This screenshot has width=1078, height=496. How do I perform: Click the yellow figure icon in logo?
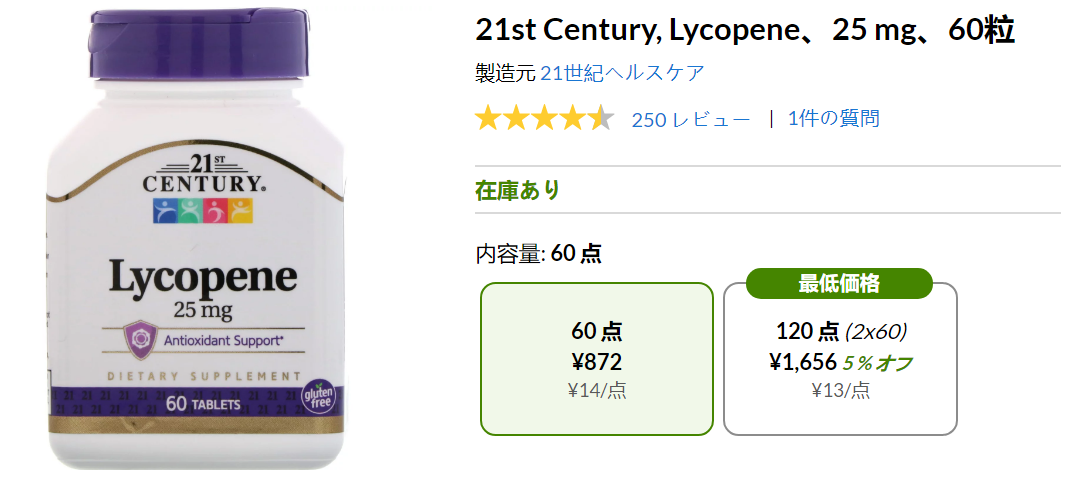(241, 211)
